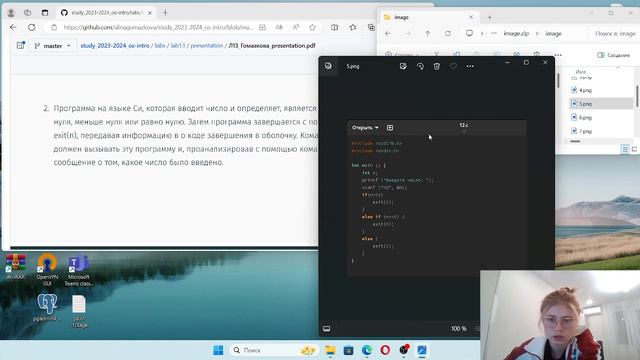This screenshot has height=360, width=640.
Task: Click the 100 % zoom level in Photos
Action: [x=459, y=328]
